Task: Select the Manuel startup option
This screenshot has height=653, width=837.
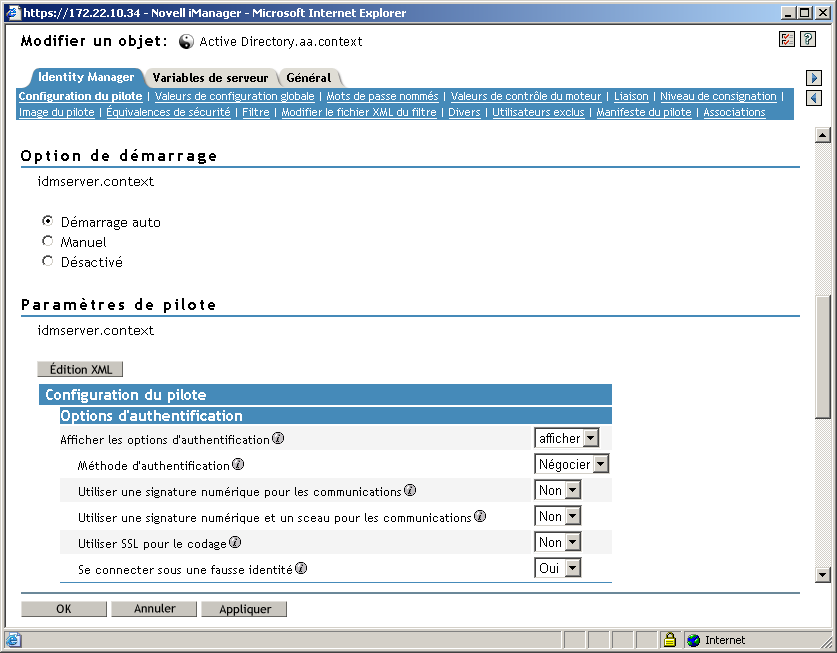Action: pos(47,242)
